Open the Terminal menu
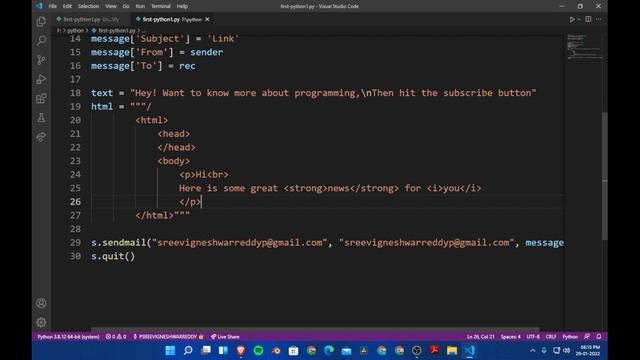Viewport: 640px width, 360px height. [161, 6]
